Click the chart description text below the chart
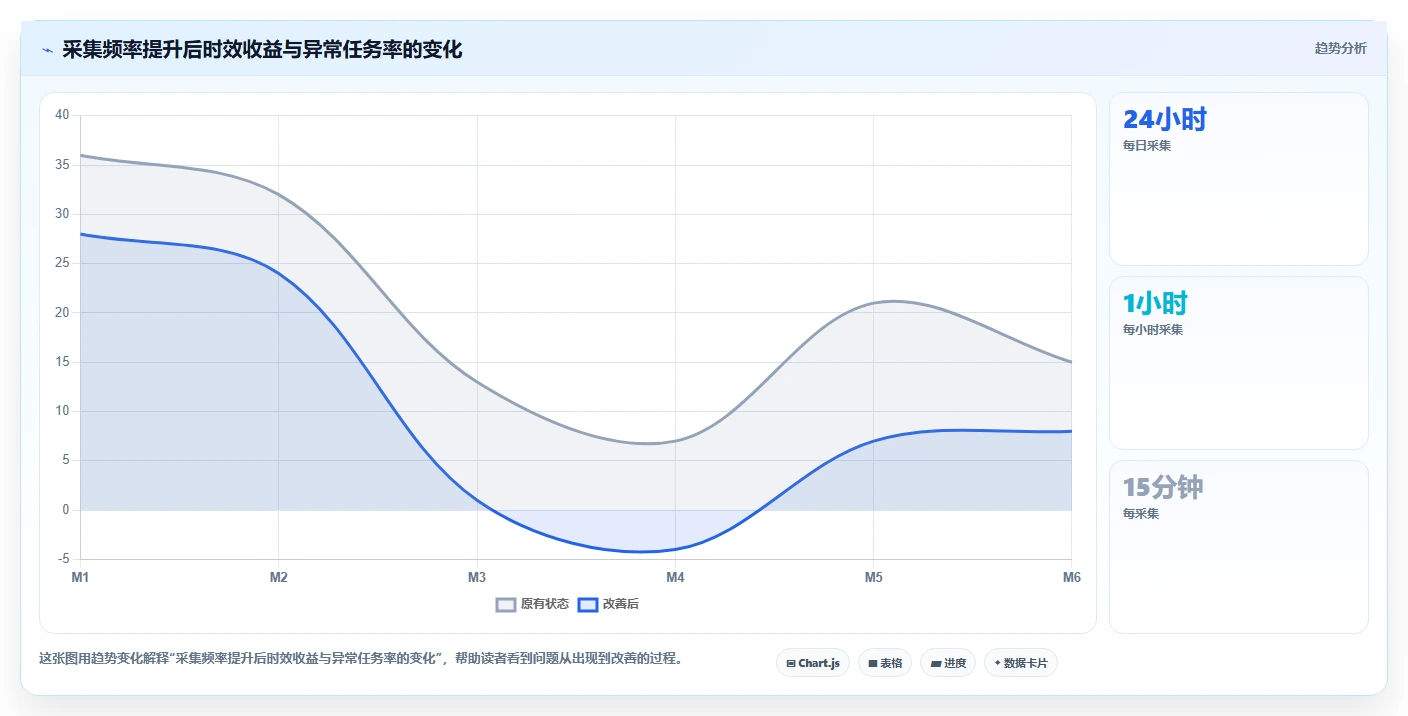The height and width of the screenshot is (716, 1408). click(361, 658)
